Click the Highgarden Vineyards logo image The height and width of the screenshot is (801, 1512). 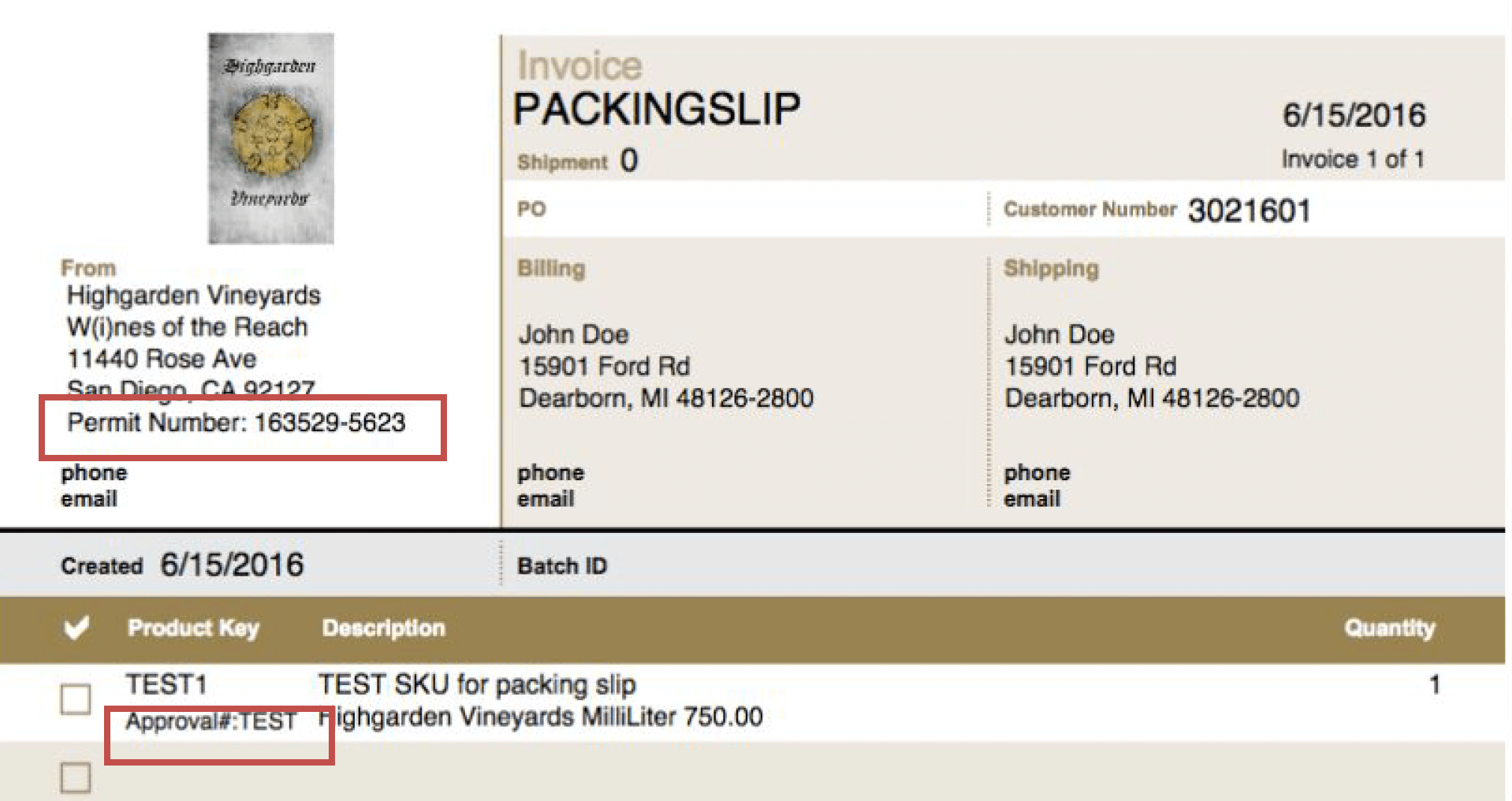coord(270,138)
